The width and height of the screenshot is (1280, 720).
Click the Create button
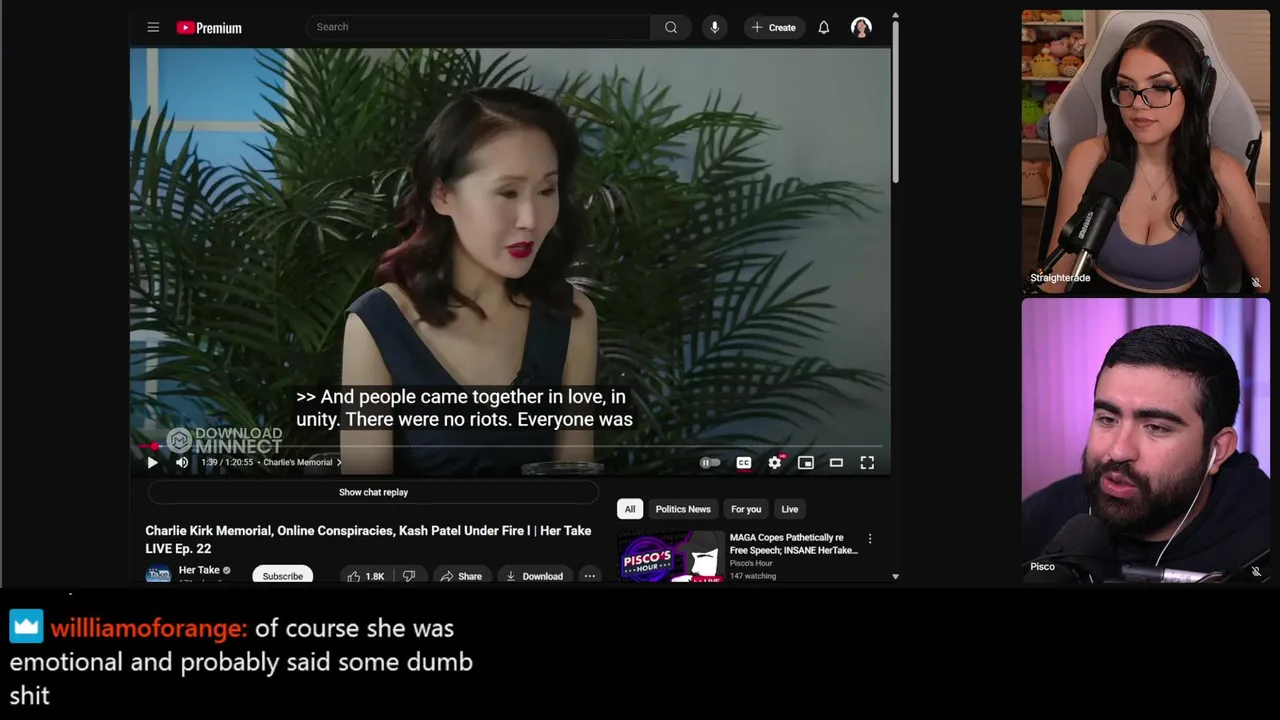[x=774, y=27]
